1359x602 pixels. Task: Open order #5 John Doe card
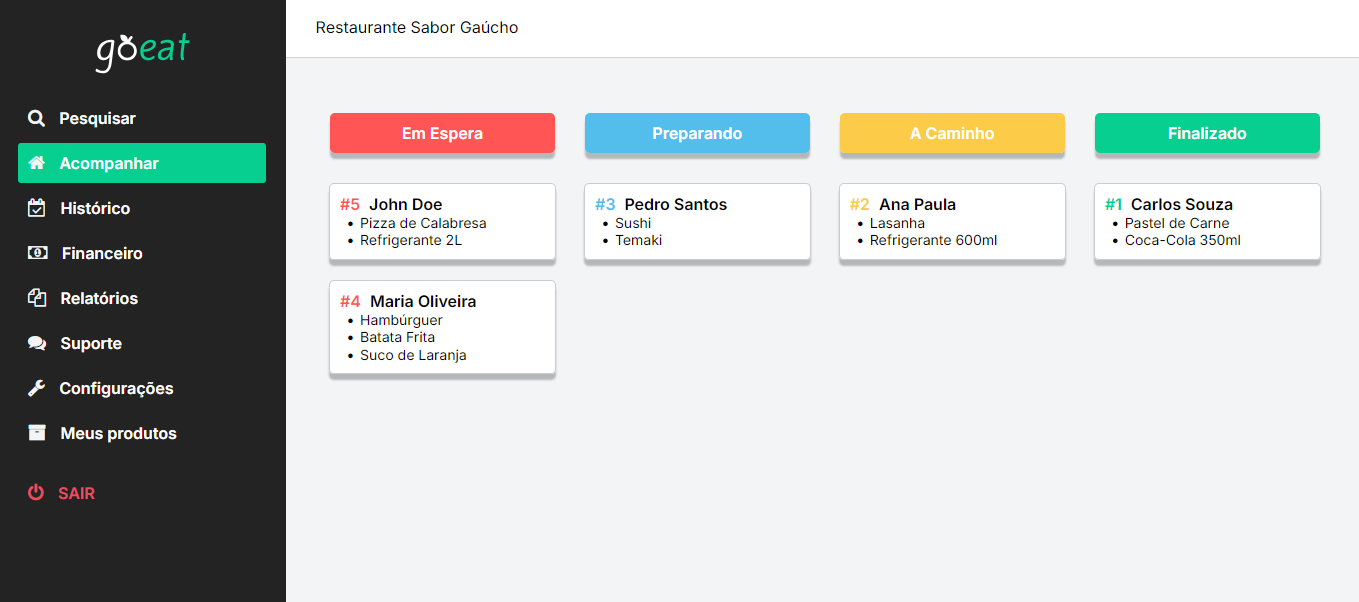(442, 222)
